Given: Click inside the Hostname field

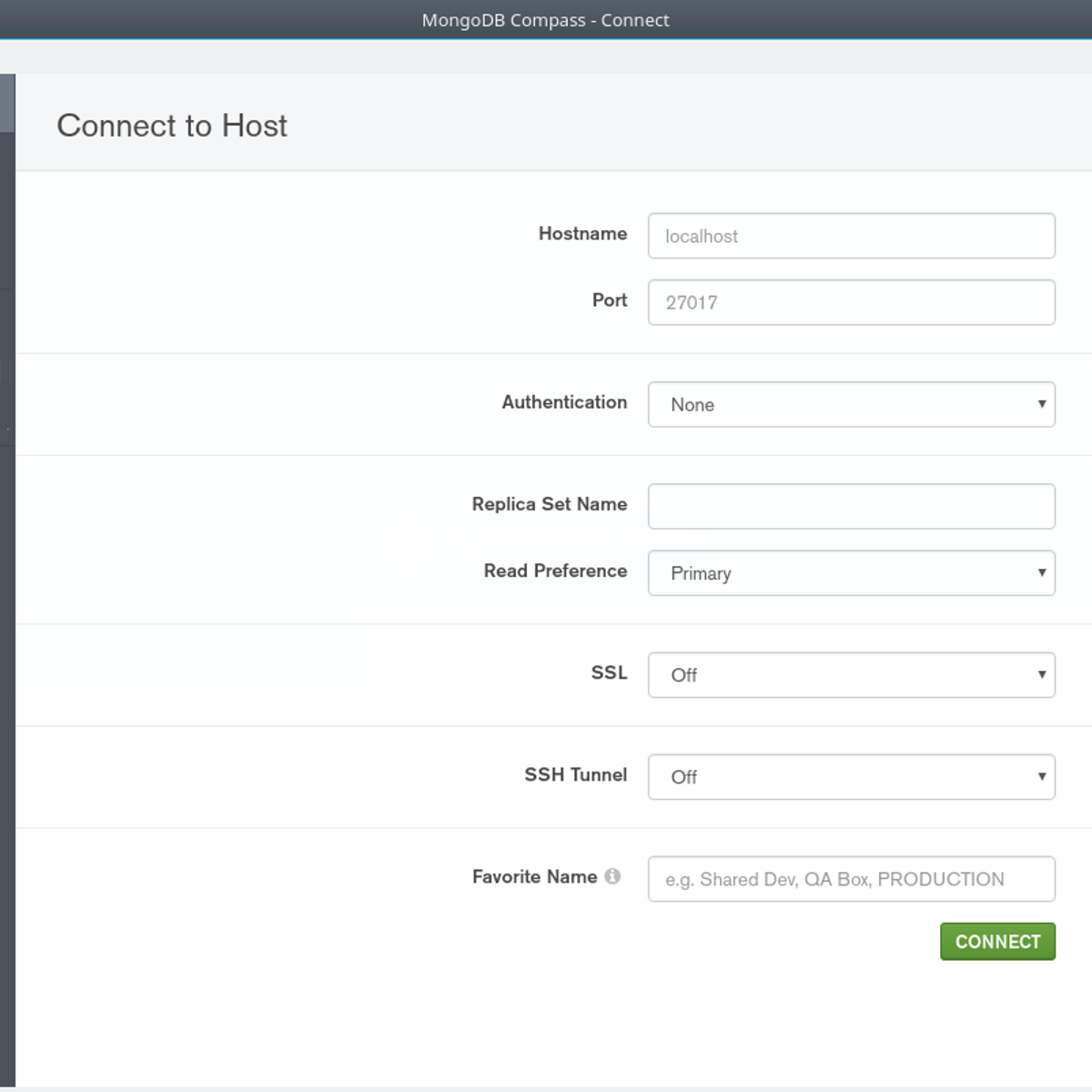Looking at the screenshot, I should point(851,236).
